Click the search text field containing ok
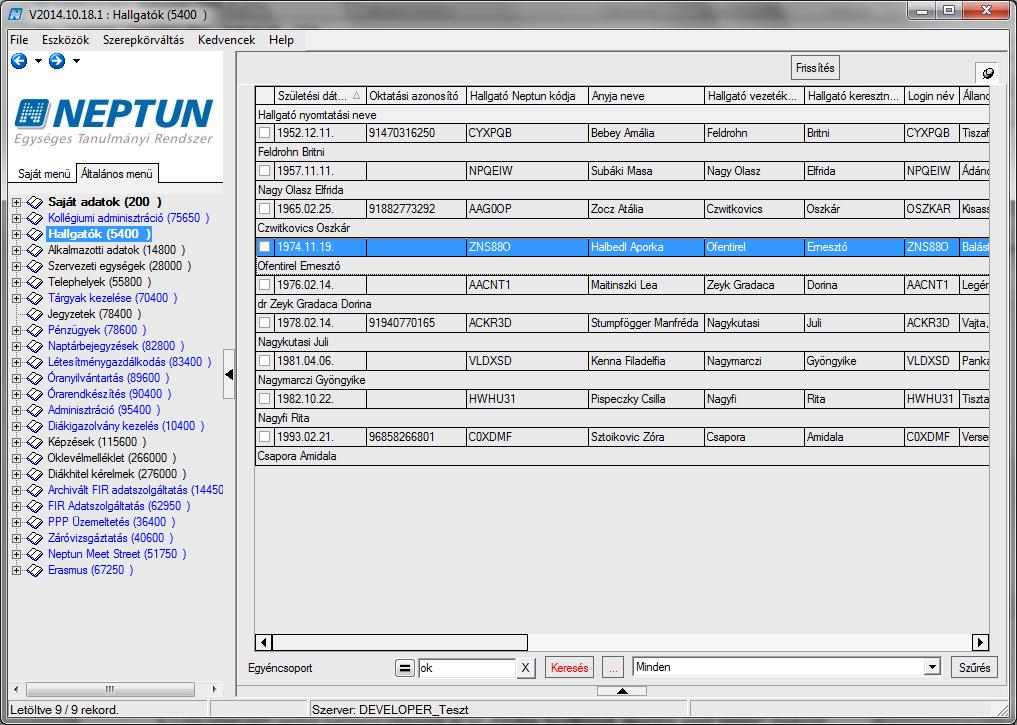This screenshot has width=1017, height=725. tap(466, 668)
